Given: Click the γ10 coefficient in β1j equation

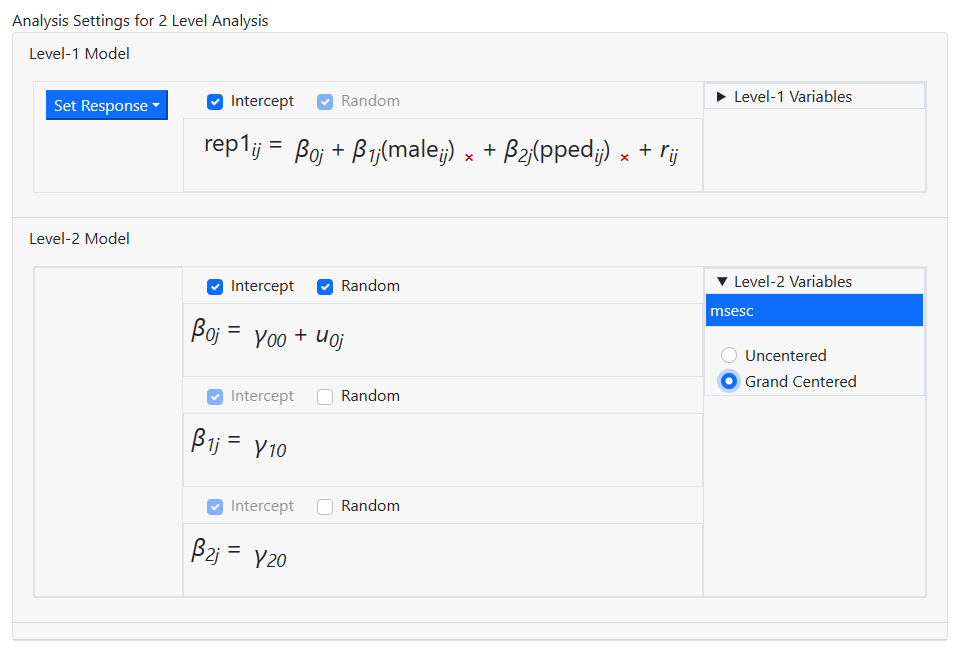Looking at the screenshot, I should (270, 444).
